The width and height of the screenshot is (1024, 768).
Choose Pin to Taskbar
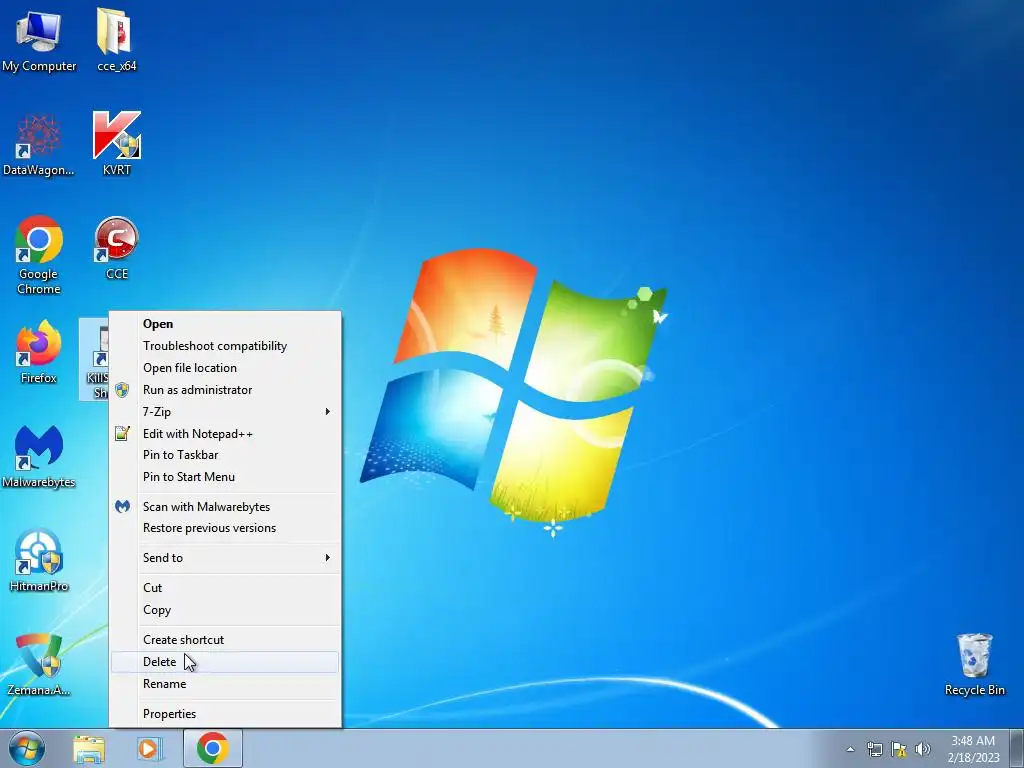pos(225,455)
